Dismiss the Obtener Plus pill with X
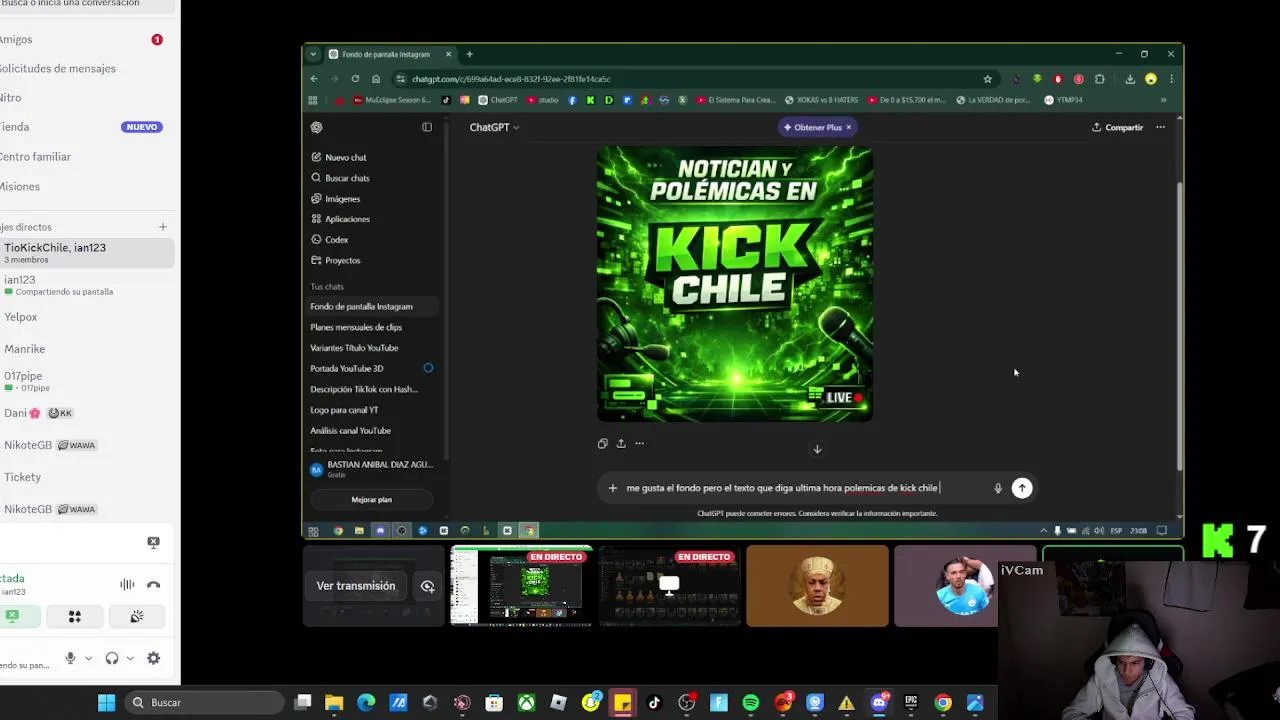 tap(848, 127)
